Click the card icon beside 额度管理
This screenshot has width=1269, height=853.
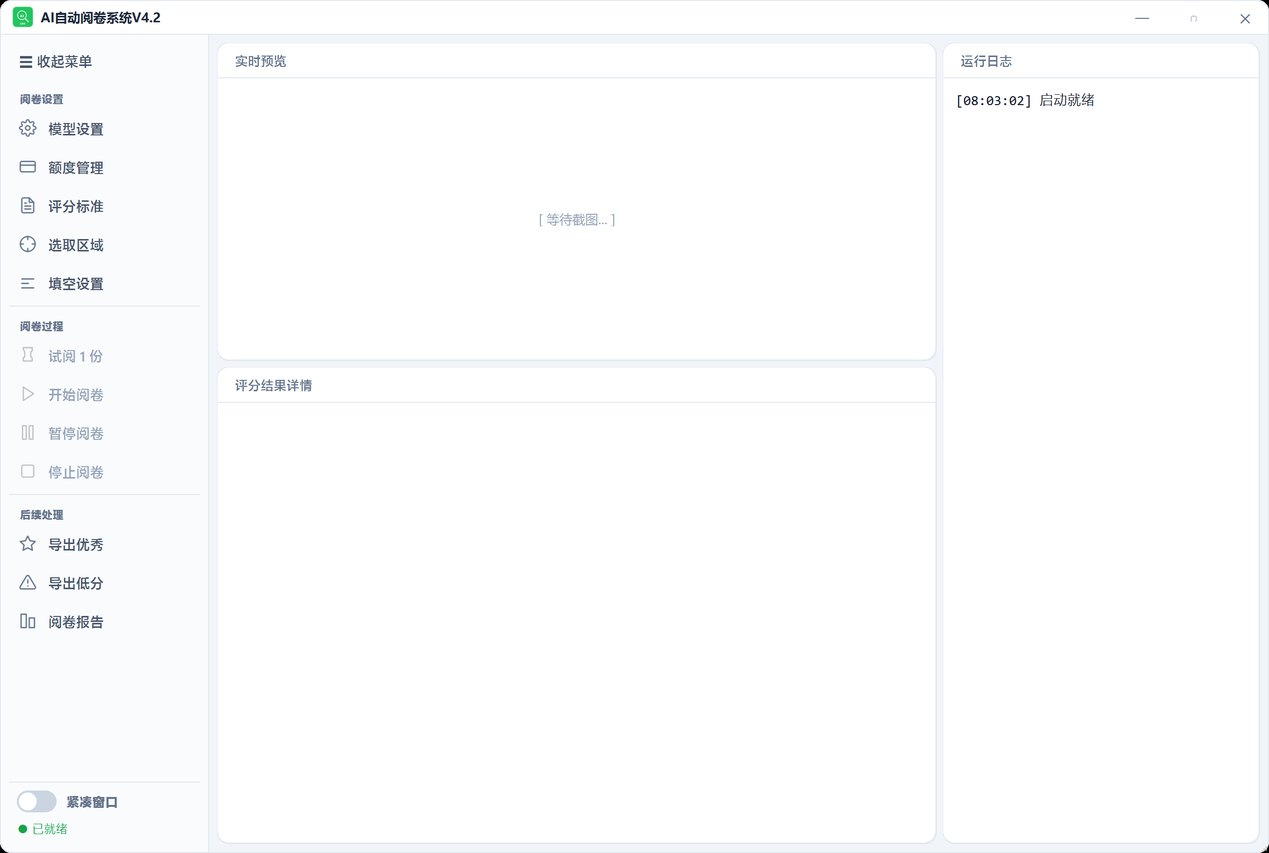point(28,167)
